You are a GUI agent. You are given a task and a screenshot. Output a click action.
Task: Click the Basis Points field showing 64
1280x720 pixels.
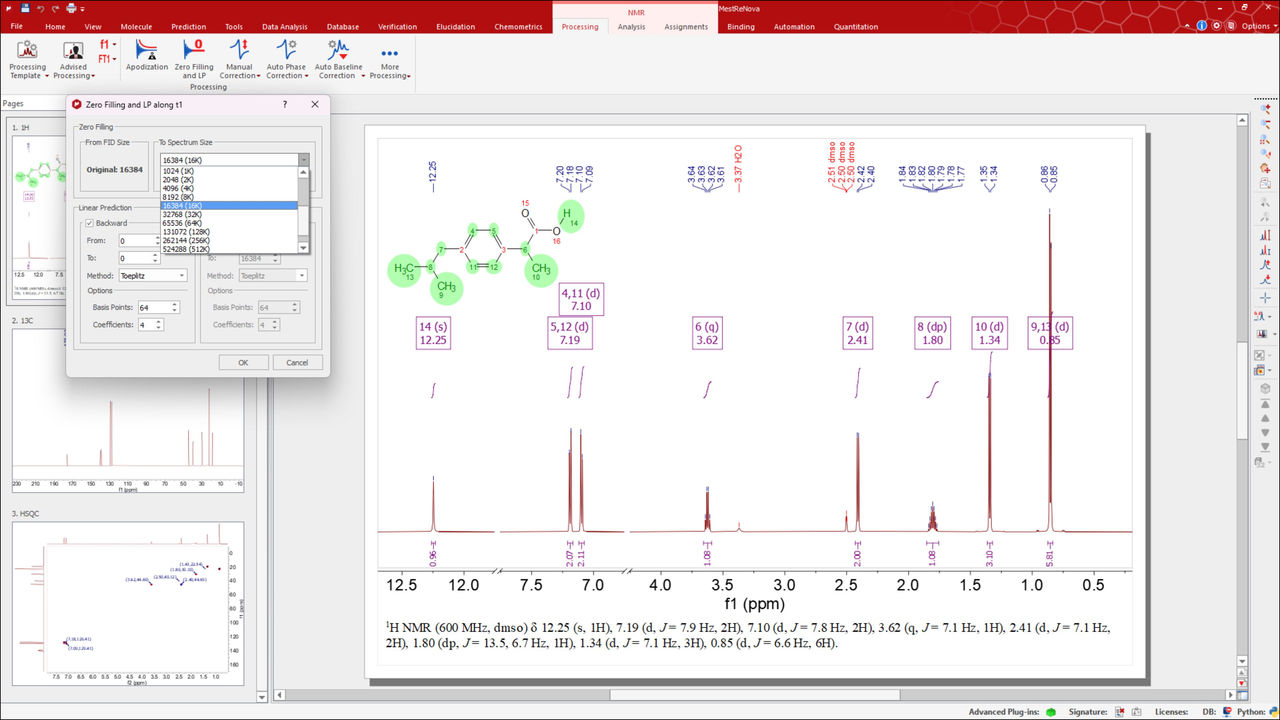[x=159, y=308]
